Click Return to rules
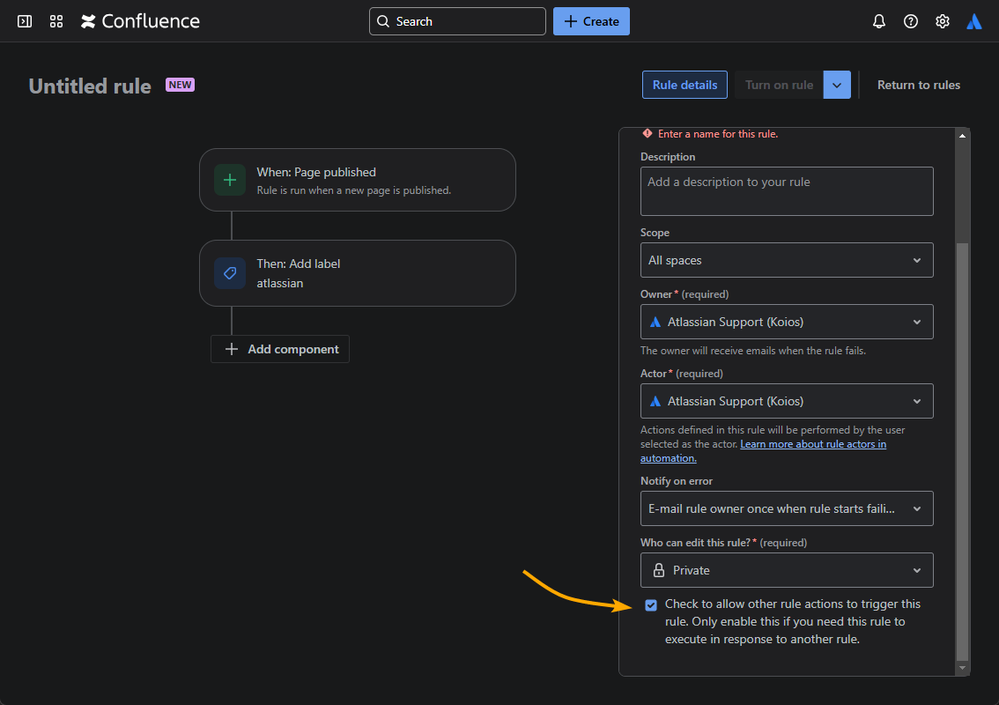 click(x=918, y=85)
